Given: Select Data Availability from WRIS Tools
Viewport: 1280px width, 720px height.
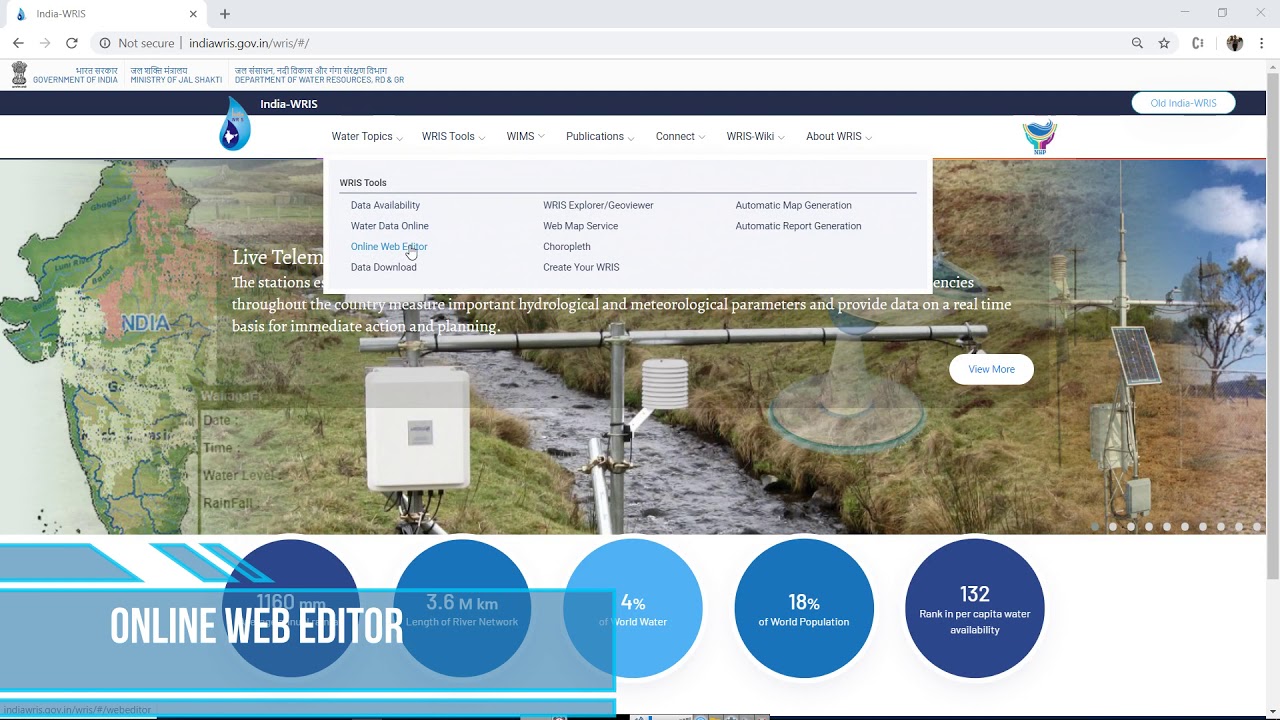Looking at the screenshot, I should pos(385,206).
